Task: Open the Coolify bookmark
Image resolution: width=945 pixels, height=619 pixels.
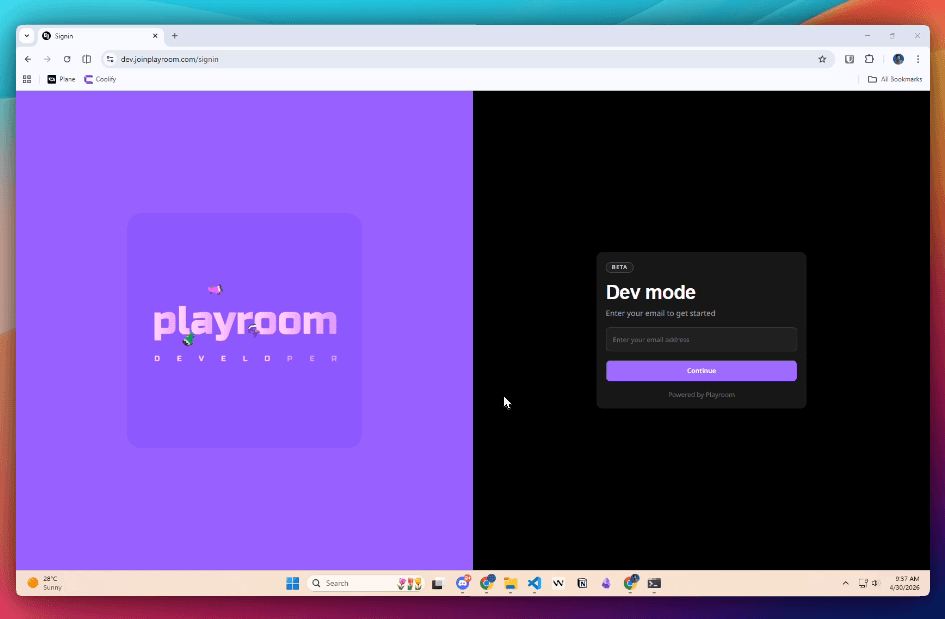Action: [100, 79]
